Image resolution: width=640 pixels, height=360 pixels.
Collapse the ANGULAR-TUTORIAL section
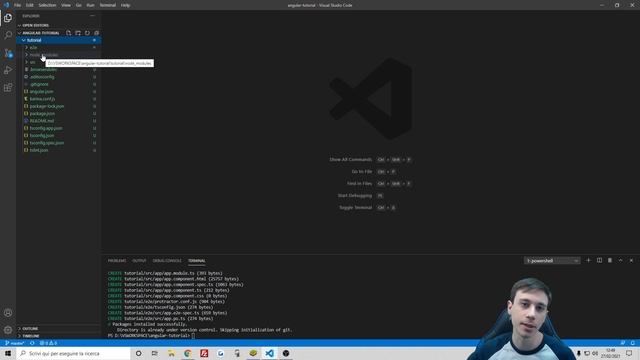[x=40, y=33]
